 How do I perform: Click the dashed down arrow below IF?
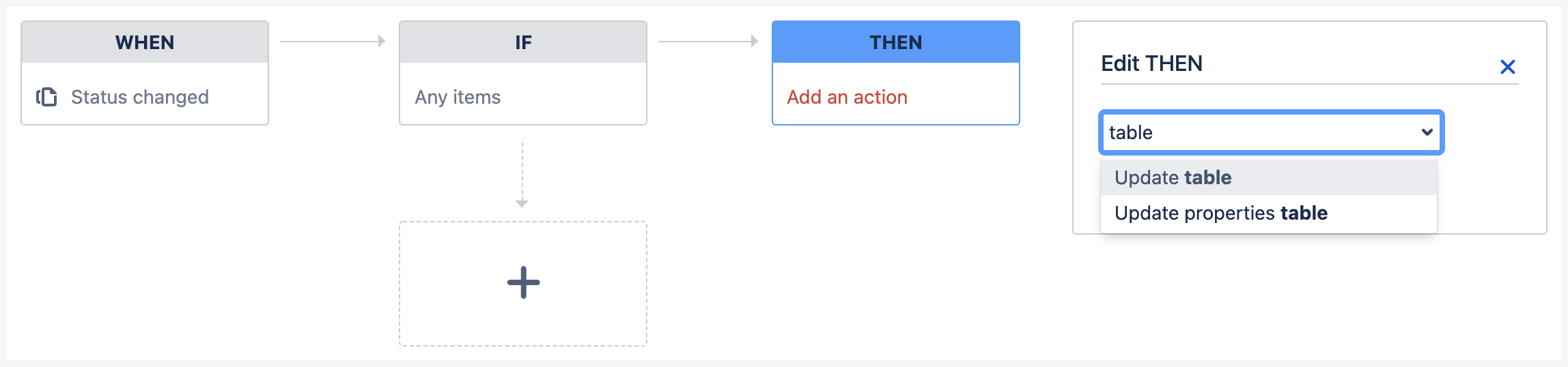[522, 173]
